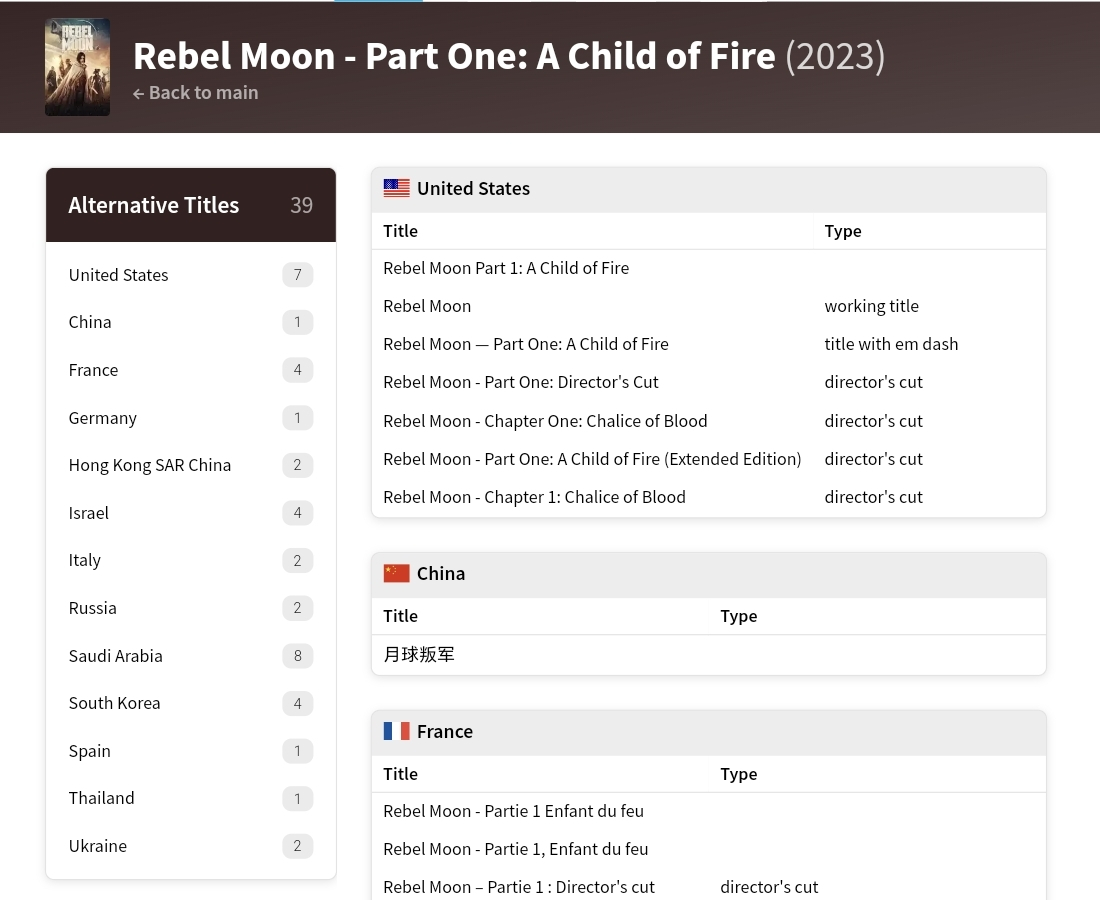Screen dimensions: 1100x900
Task: Click the France flag icon
Action: pyautogui.click(x=396, y=730)
